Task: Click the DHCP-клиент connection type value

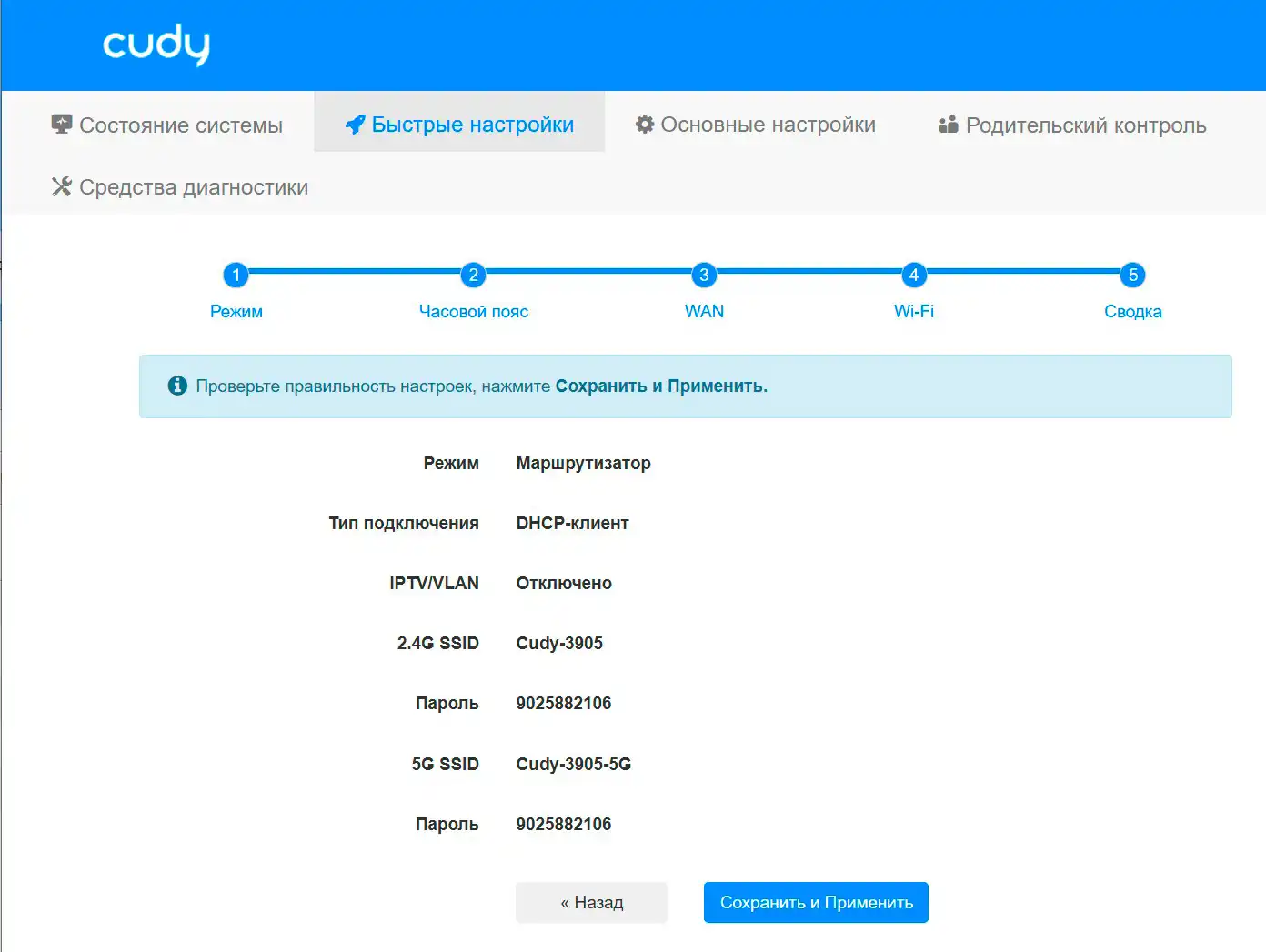Action: pos(573,523)
